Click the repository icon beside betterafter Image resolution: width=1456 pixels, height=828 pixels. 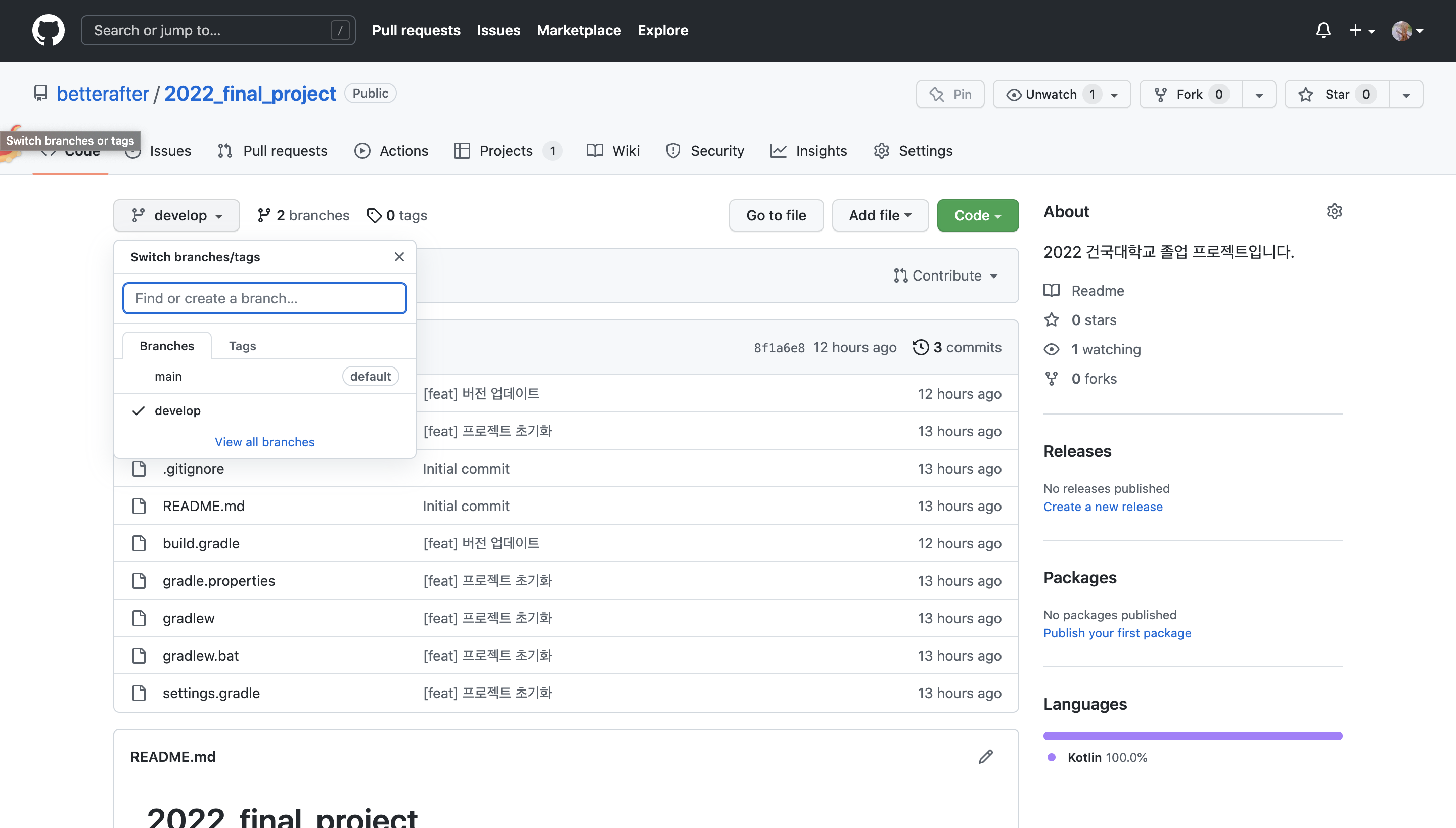40,93
